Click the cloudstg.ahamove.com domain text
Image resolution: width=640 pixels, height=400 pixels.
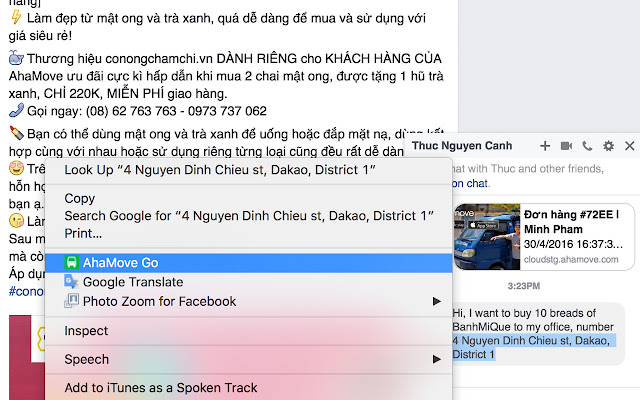click(571, 260)
